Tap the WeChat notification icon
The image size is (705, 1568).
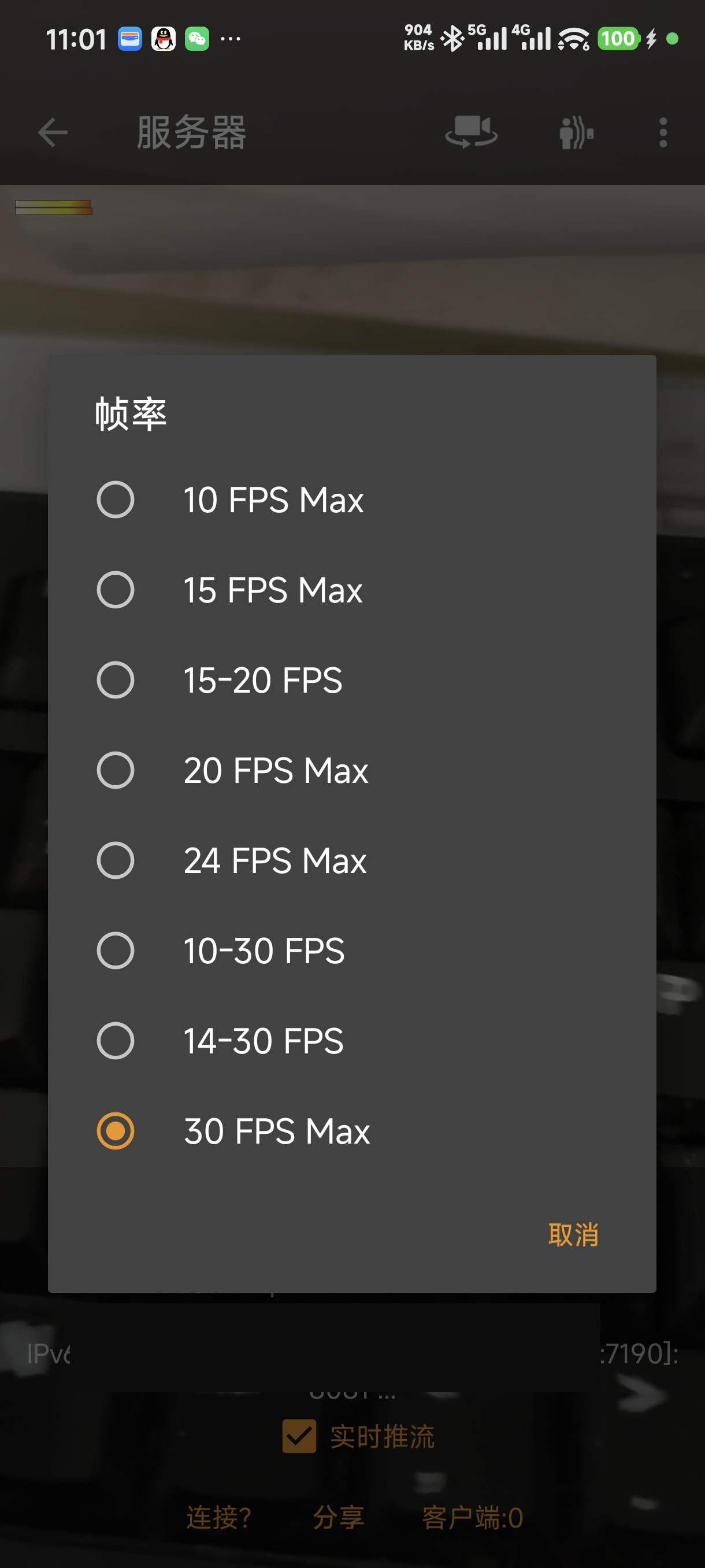click(x=196, y=39)
